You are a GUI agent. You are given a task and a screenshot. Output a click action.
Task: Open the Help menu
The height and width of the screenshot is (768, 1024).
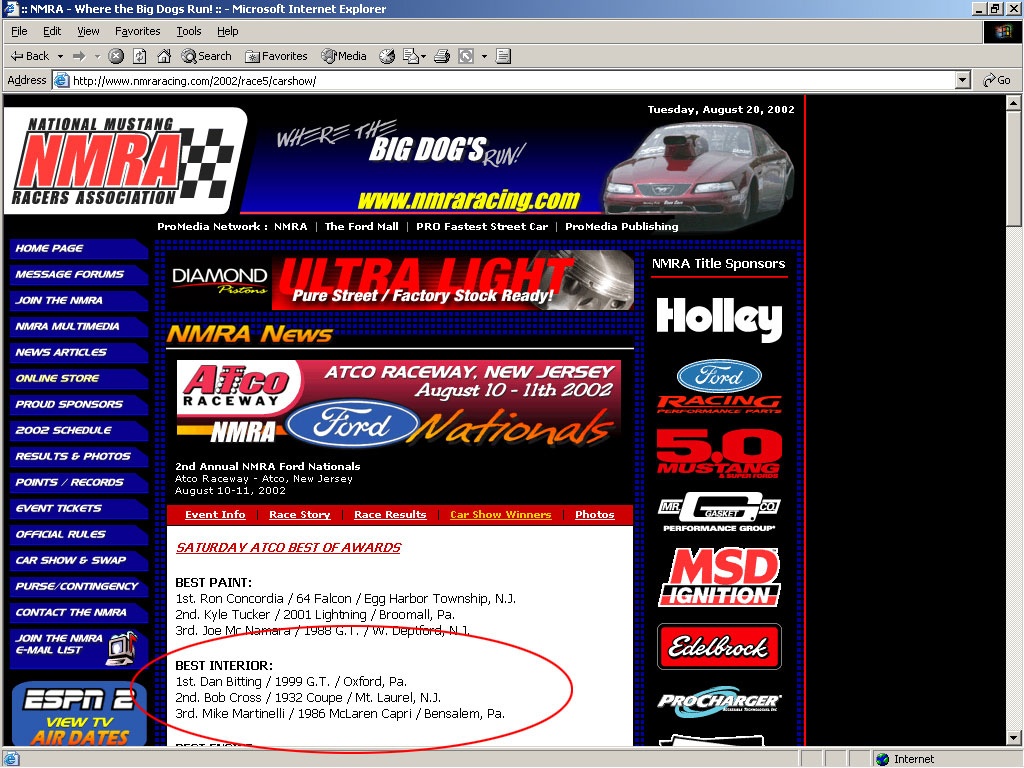[227, 31]
